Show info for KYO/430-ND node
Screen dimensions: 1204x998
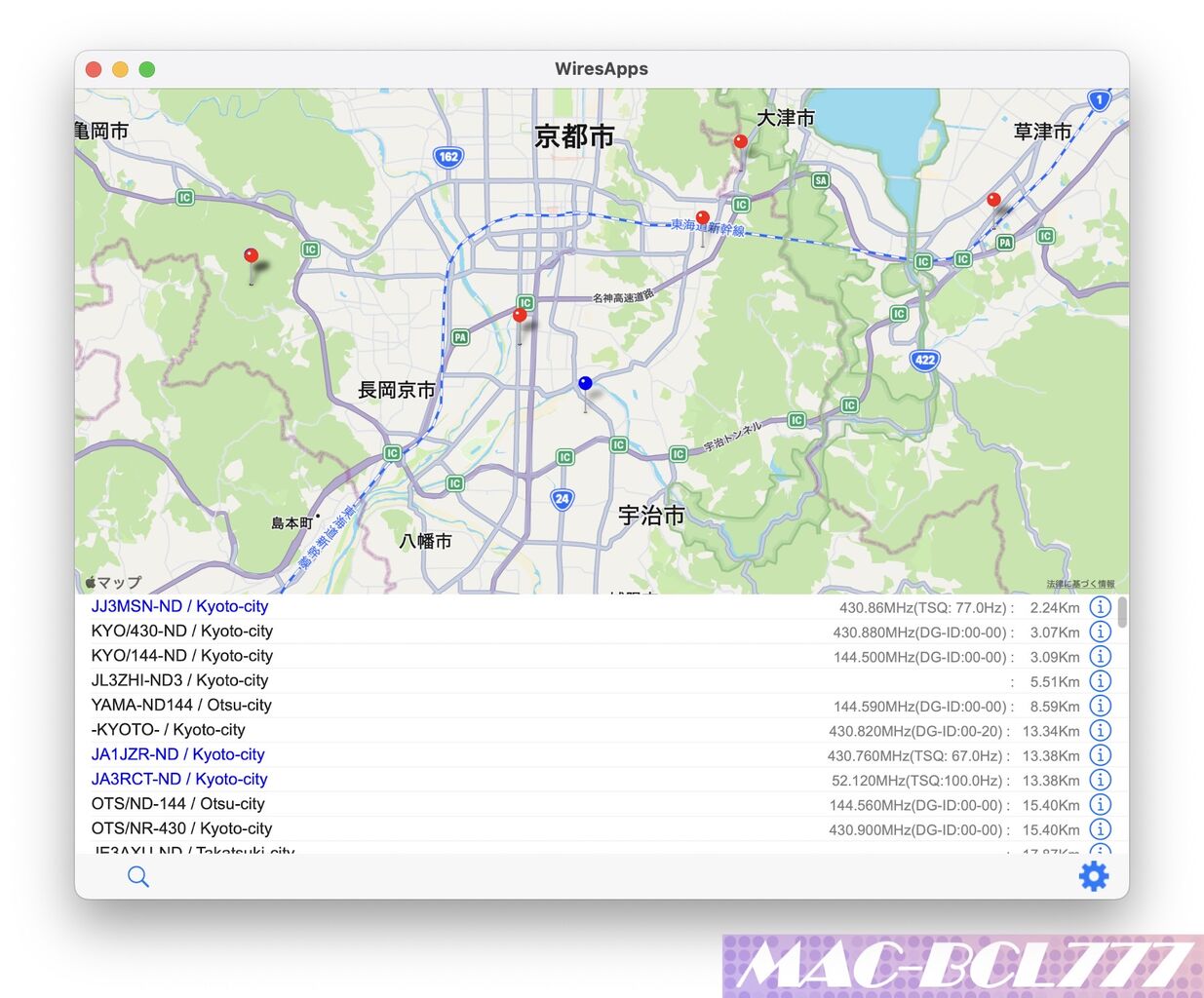[x=1100, y=632]
